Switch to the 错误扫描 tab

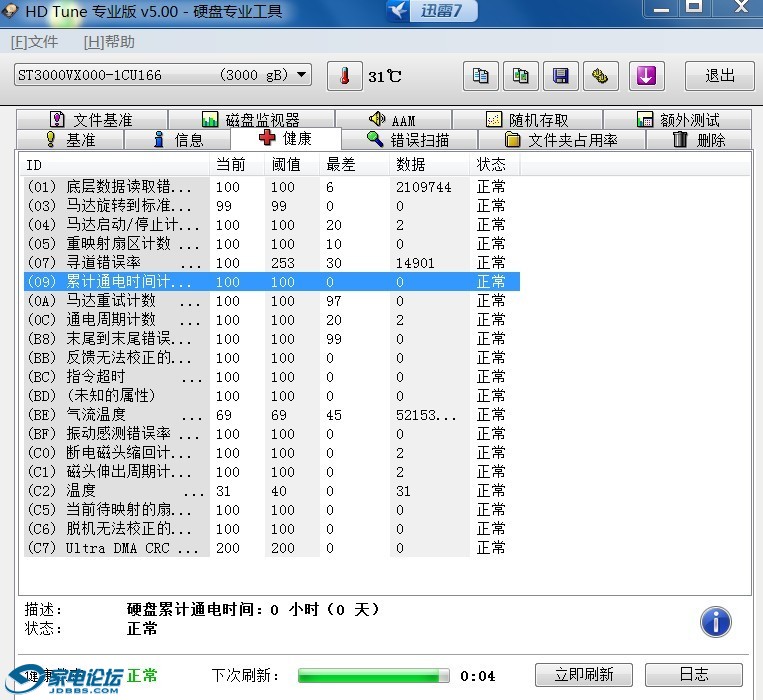(x=408, y=140)
